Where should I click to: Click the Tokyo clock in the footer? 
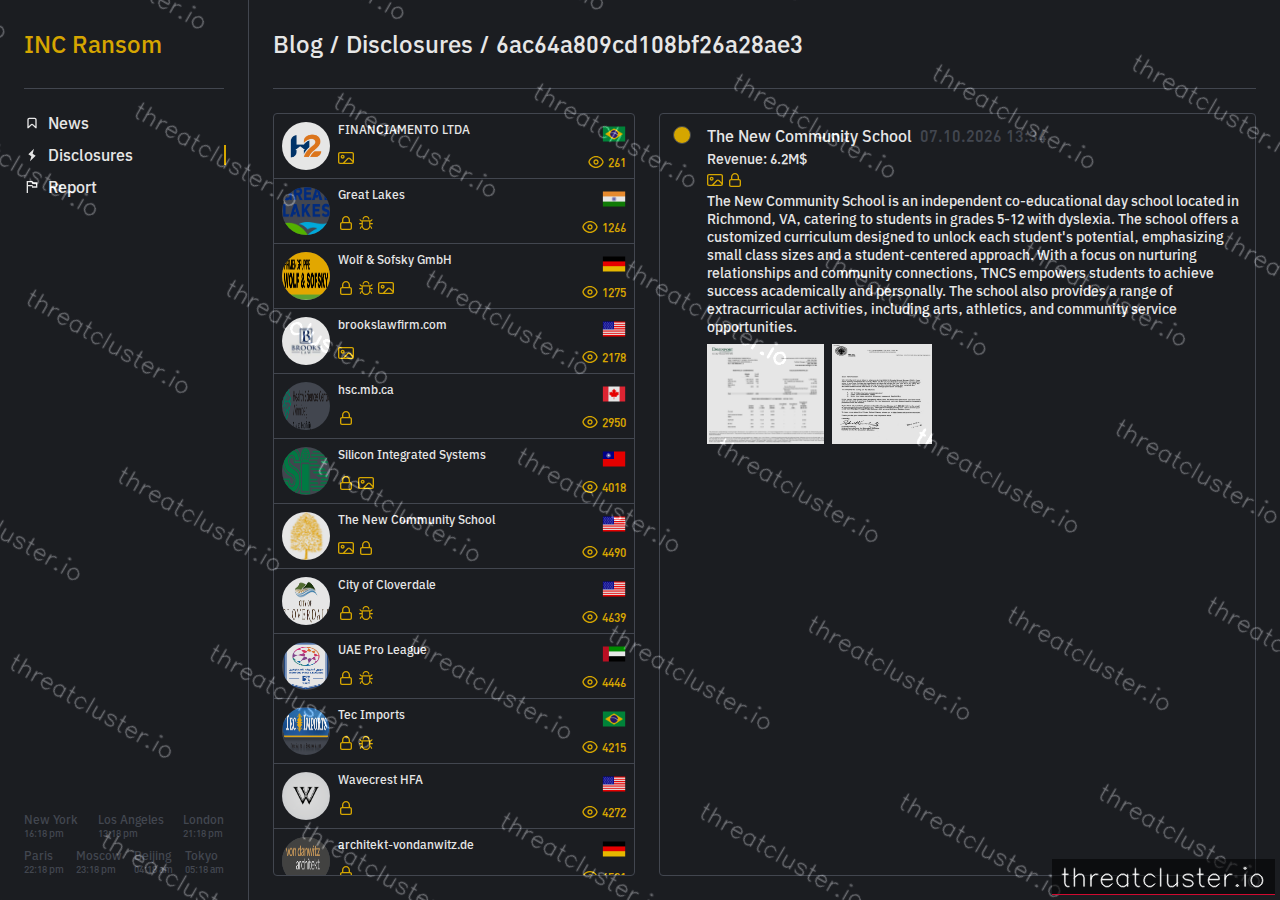click(x=203, y=862)
